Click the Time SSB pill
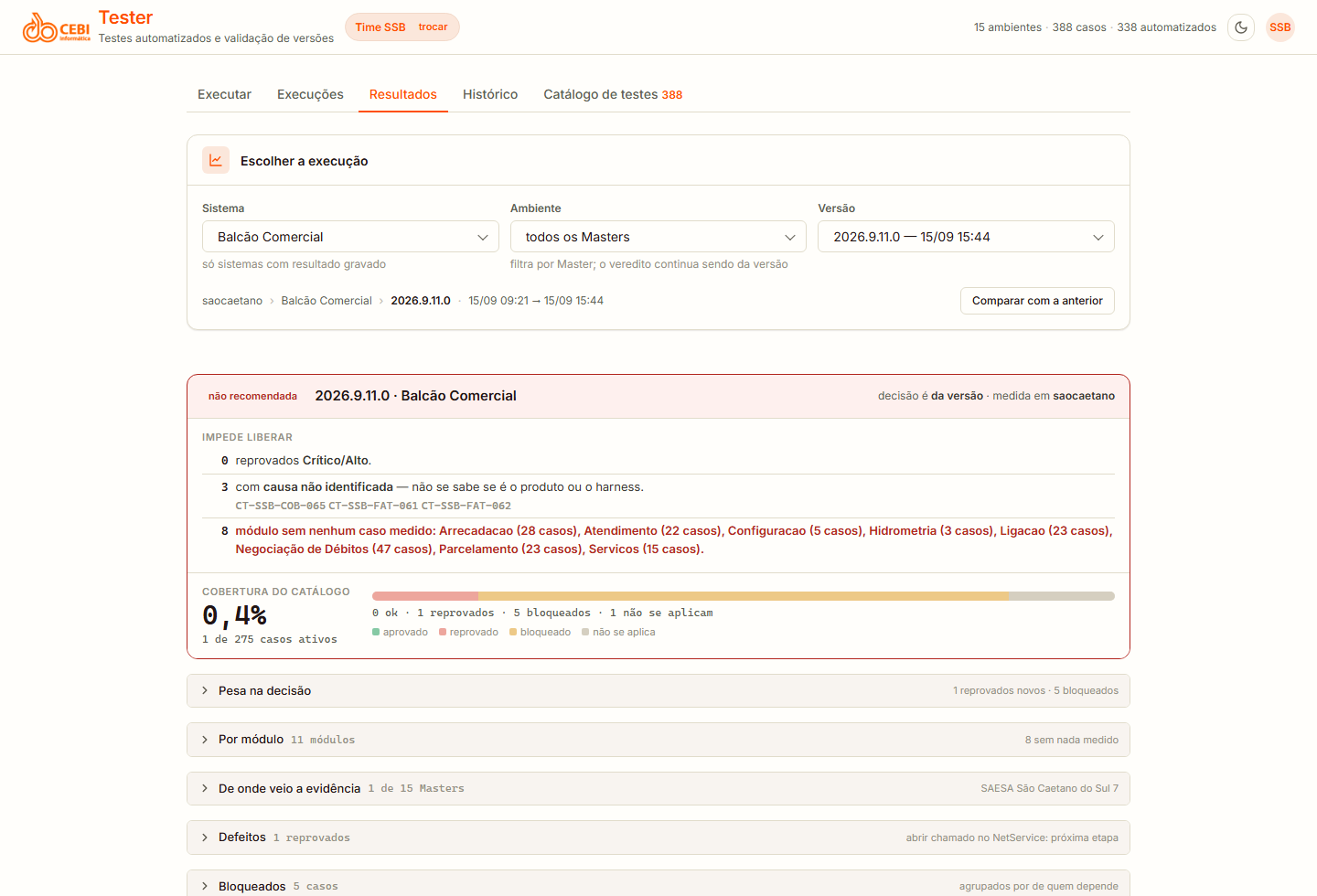This screenshot has height=896, width=1317. tap(402, 27)
